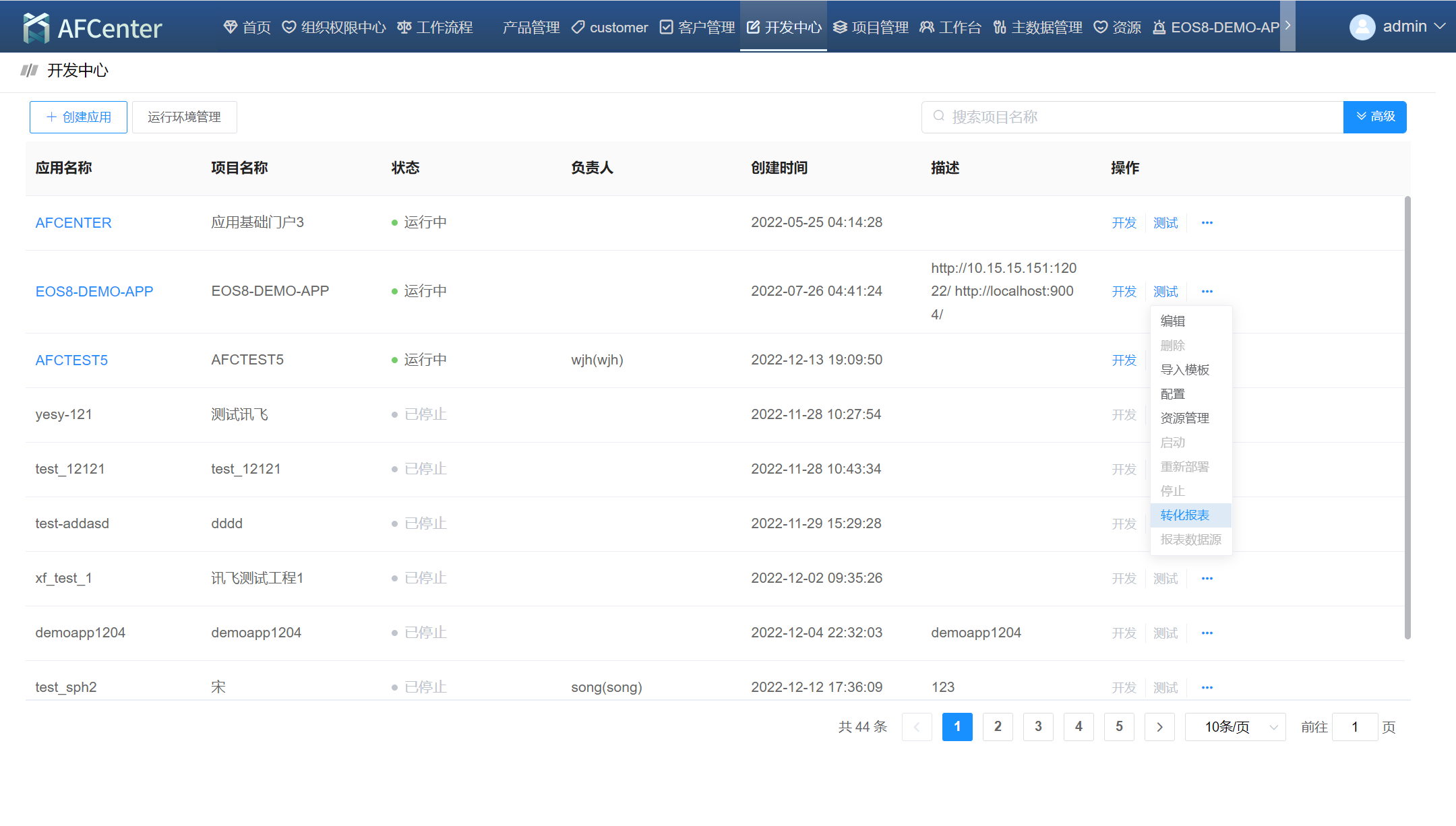This screenshot has width=1456, height=826.
Task: Click ellipsis icon in demoapp1204 row
Action: click(1207, 633)
